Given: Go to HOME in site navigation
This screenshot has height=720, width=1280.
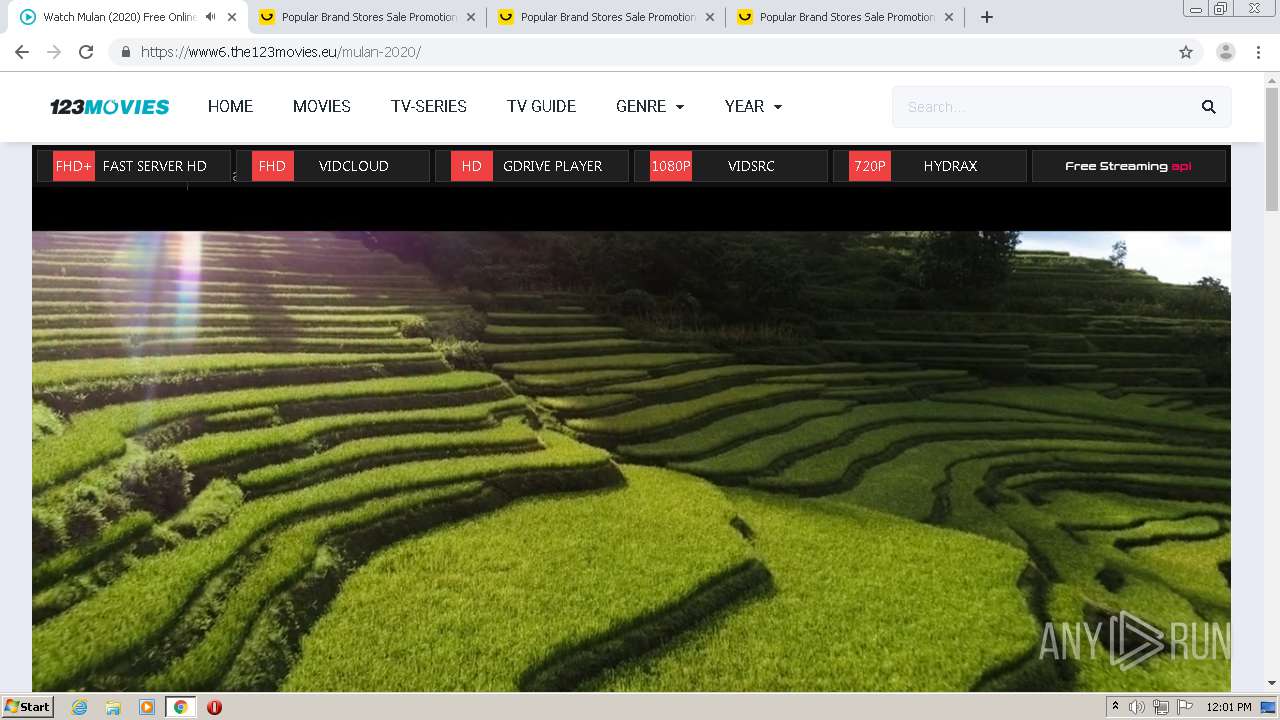Looking at the screenshot, I should 230,106.
